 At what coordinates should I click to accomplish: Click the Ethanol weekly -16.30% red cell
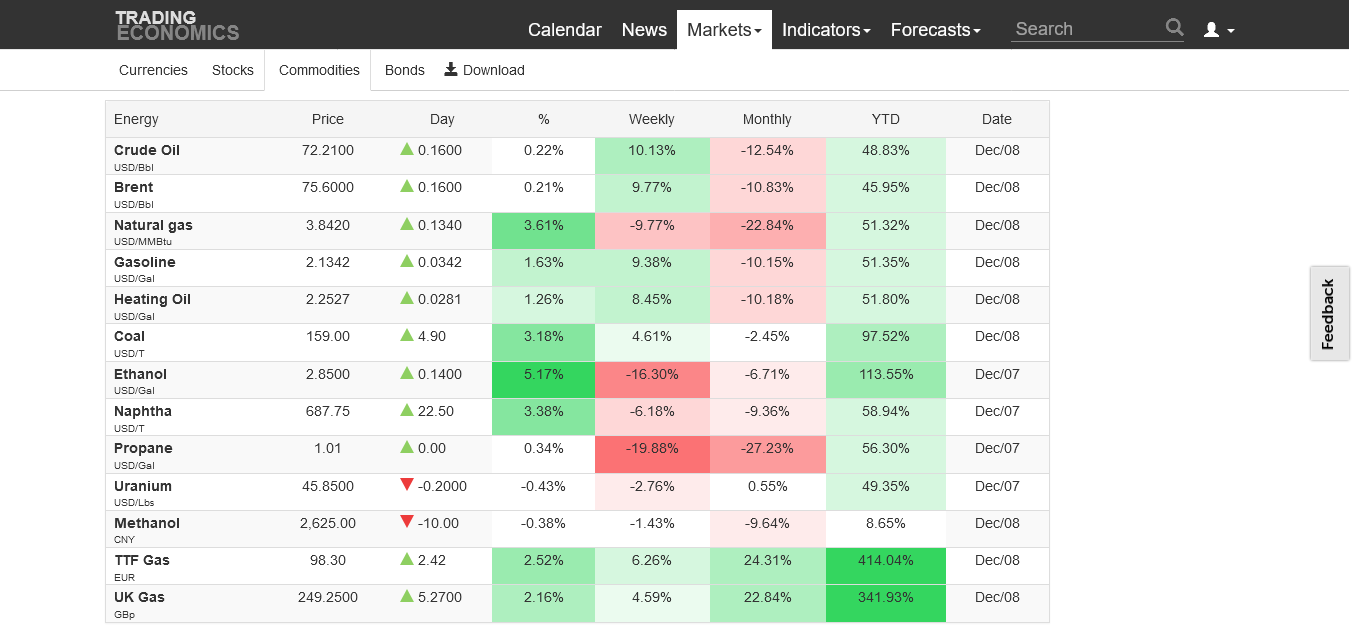coord(652,374)
